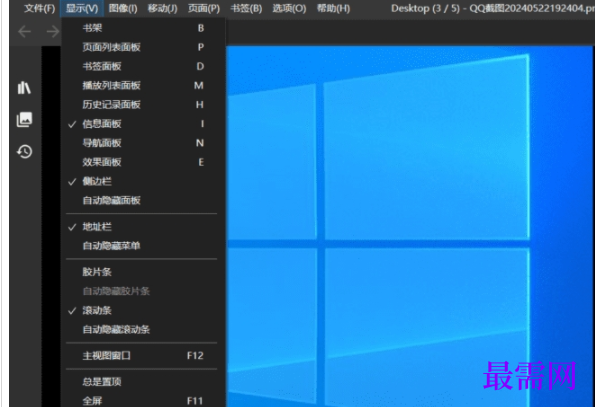Select 效果面板 menu entry
Screen dimensions: 595x407
pyautogui.click(x=142, y=162)
